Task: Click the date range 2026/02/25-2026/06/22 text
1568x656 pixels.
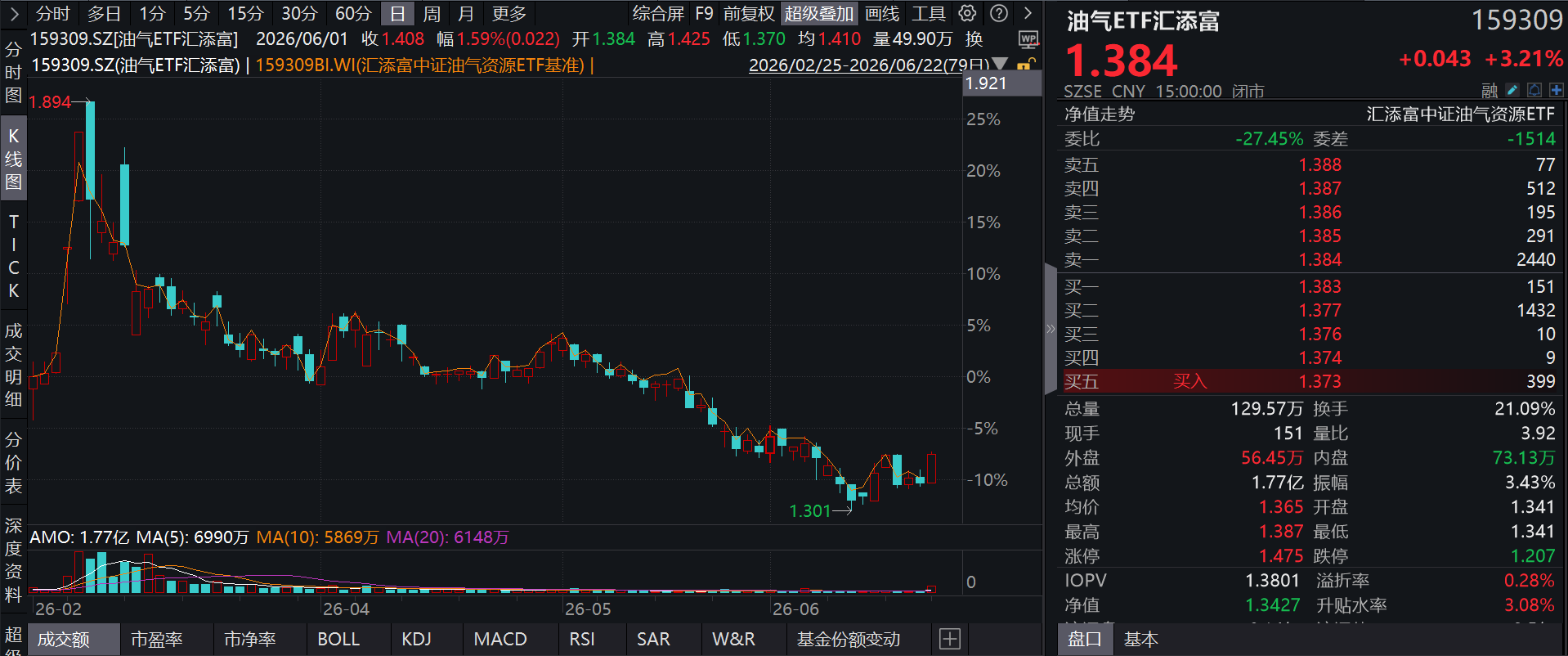Action: pyautogui.click(x=869, y=65)
